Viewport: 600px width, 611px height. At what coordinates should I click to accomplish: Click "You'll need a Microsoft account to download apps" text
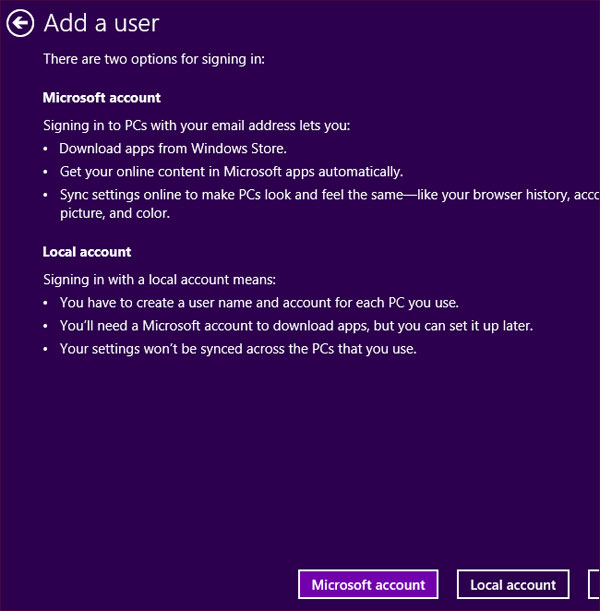[296, 325]
